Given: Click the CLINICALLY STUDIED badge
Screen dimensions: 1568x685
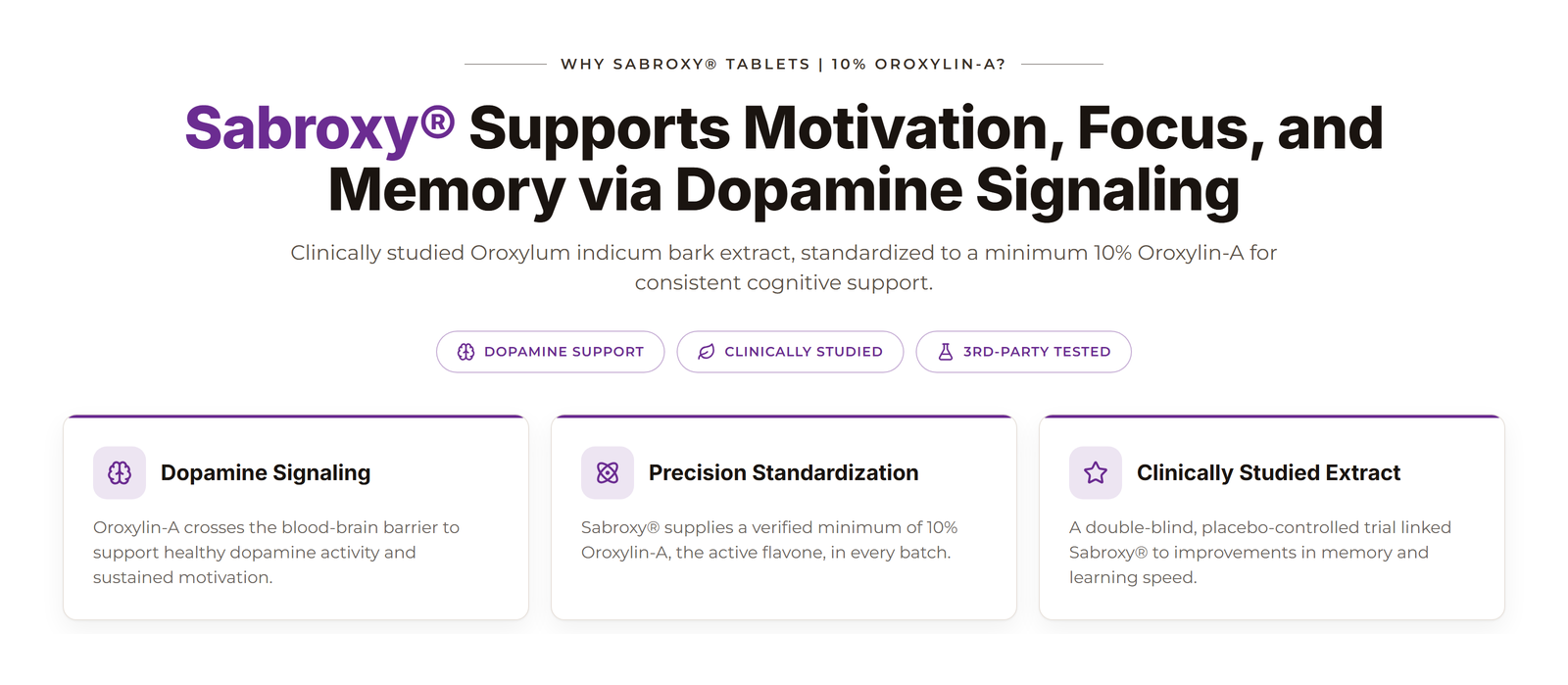Looking at the screenshot, I should point(790,352).
